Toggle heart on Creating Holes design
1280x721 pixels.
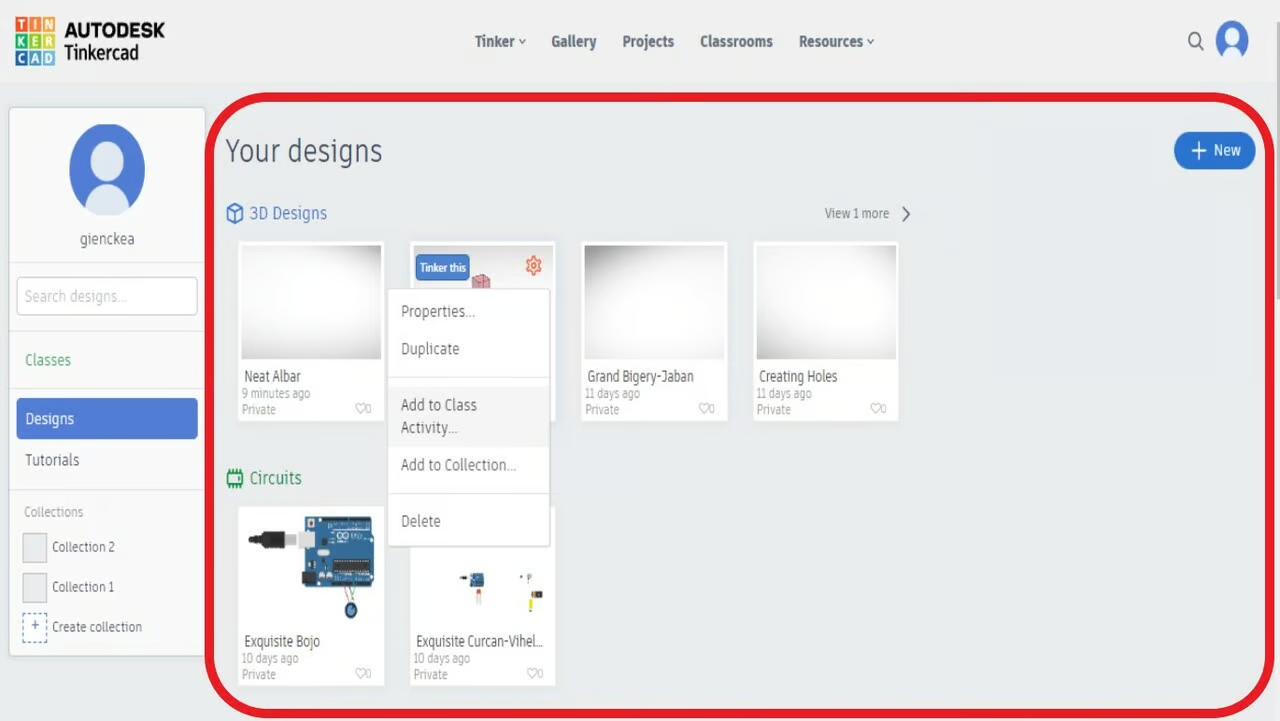(877, 409)
